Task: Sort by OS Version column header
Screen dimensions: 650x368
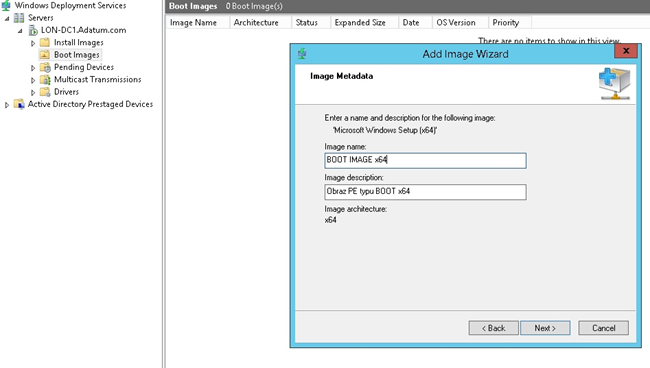Action: pyautogui.click(x=460, y=22)
